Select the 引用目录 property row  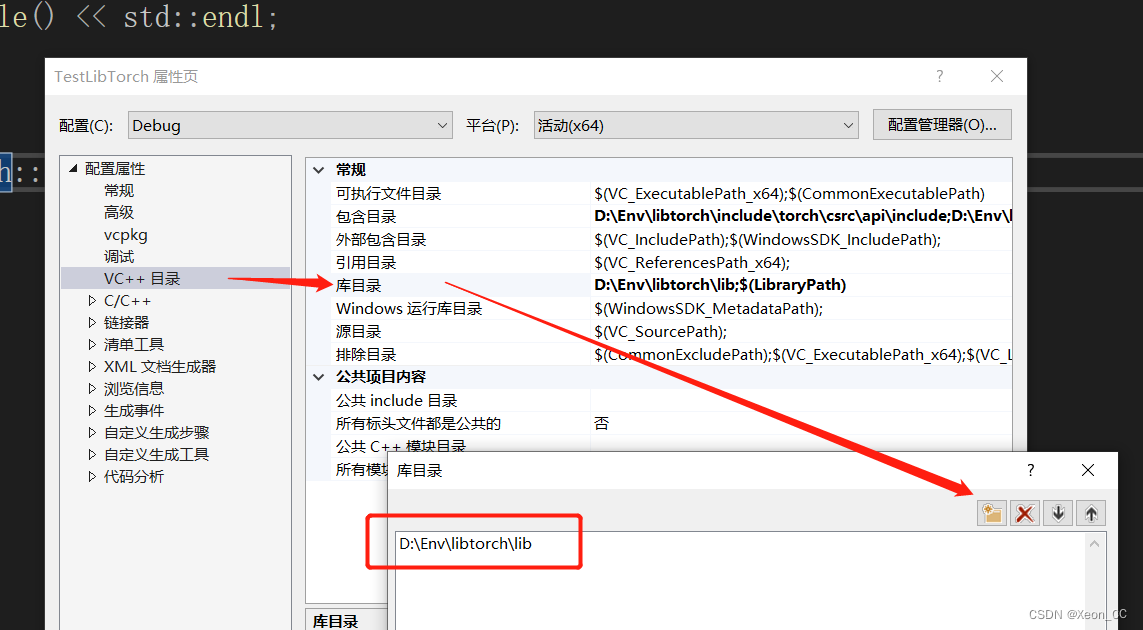pyautogui.click(x=671, y=262)
